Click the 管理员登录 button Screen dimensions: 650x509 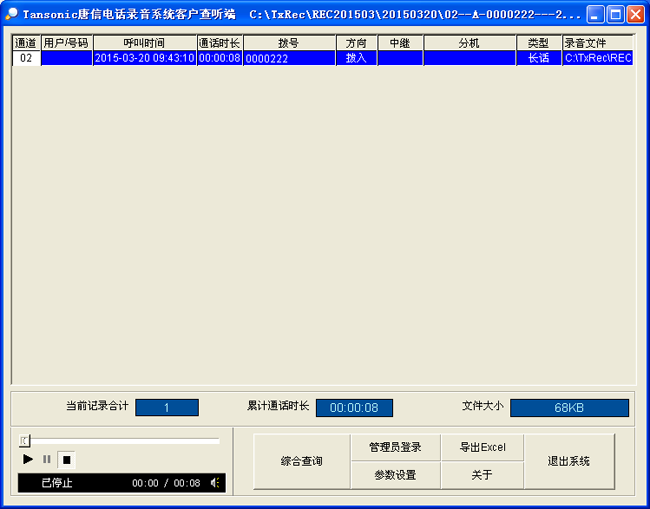395,447
